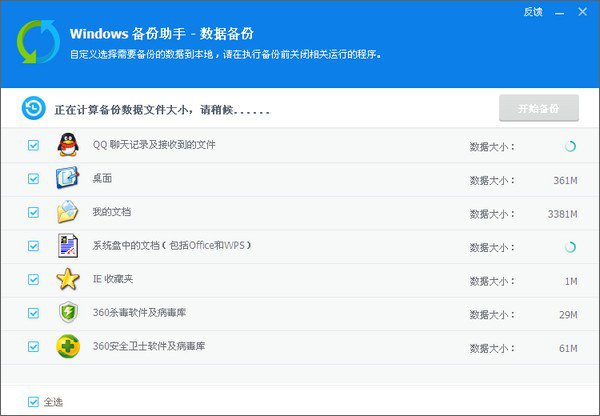Toggle the 全选 select-all checkbox
This screenshot has width=600, height=416.
point(33,402)
